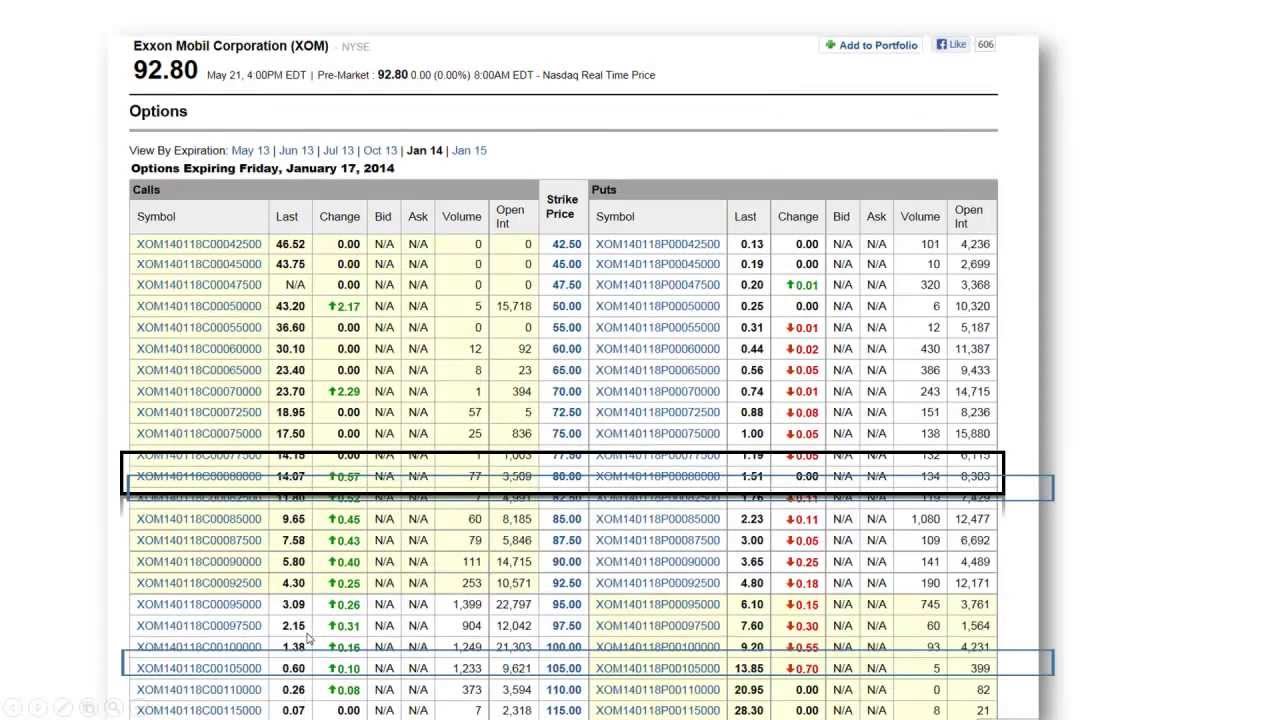Click put volume 1,080
This screenshot has height=720, width=1280.
925,519
